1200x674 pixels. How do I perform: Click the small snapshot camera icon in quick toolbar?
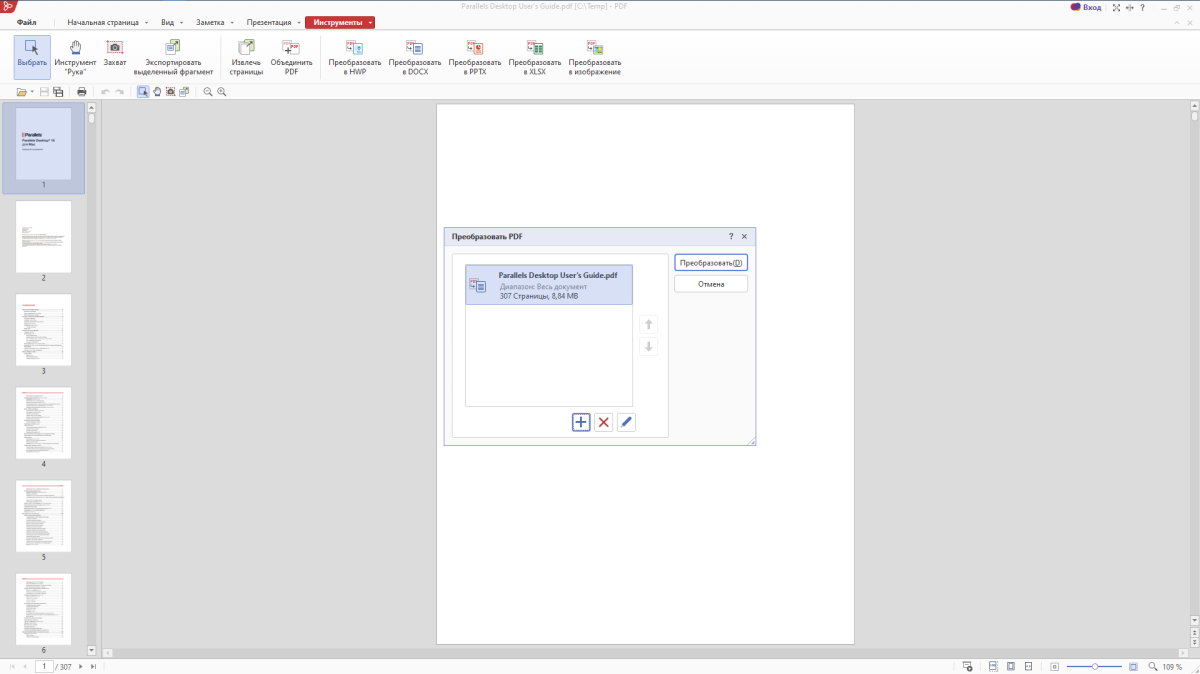click(x=171, y=92)
